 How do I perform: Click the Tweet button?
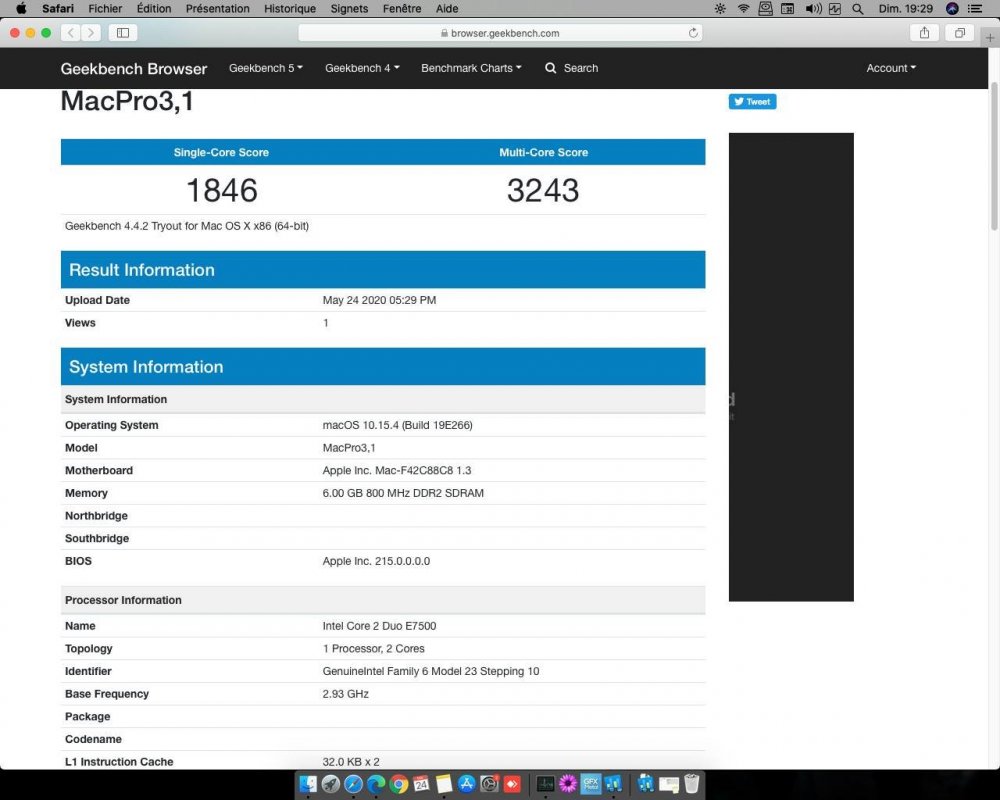click(752, 101)
